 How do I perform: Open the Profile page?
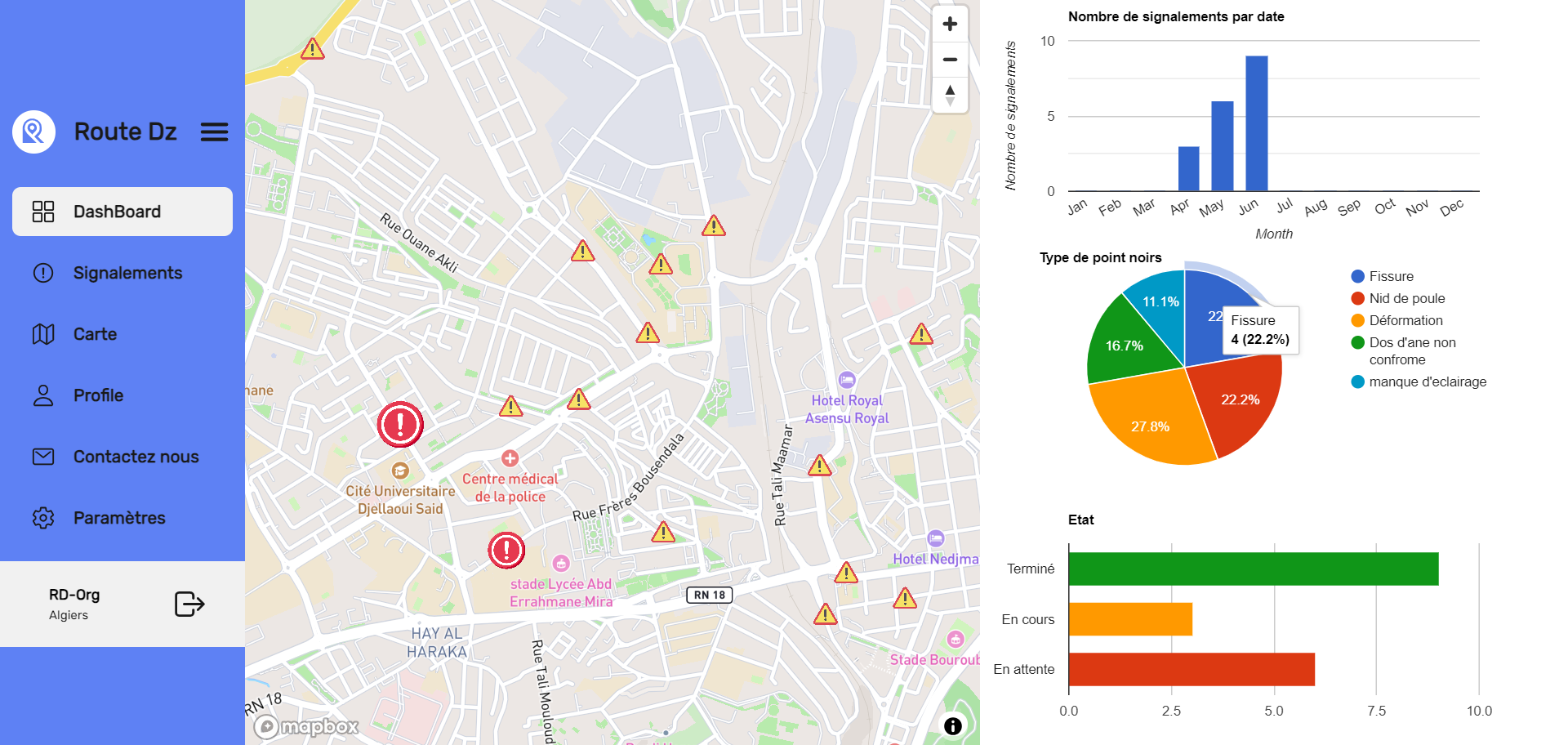(98, 395)
